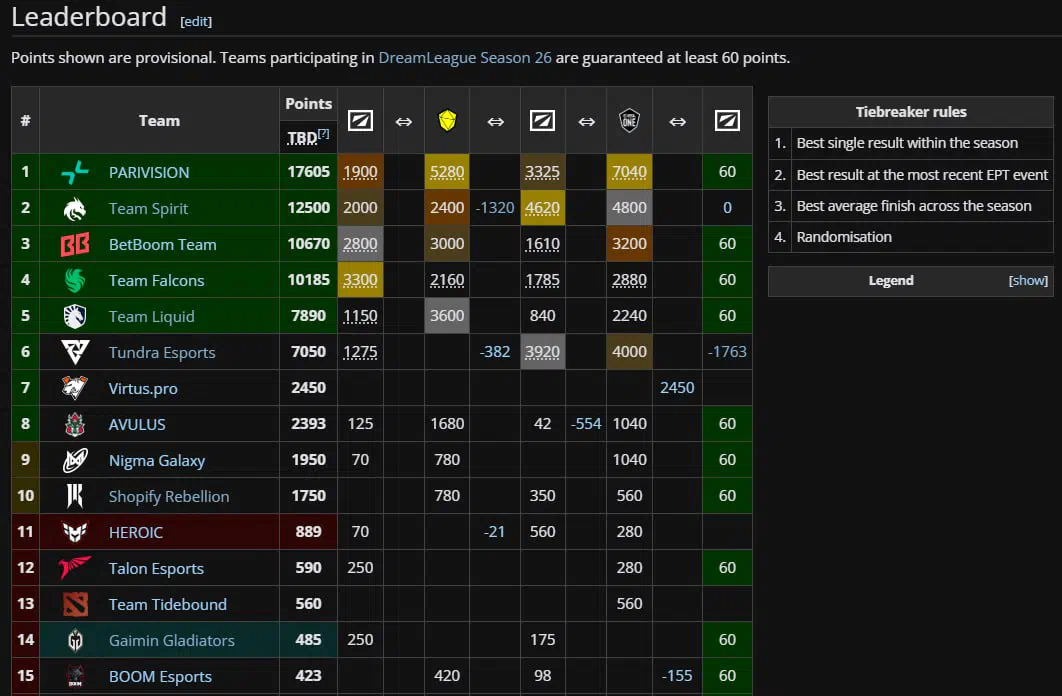The height and width of the screenshot is (696, 1062).
Task: Click the Nigma Galaxy logo
Action: tap(75, 460)
